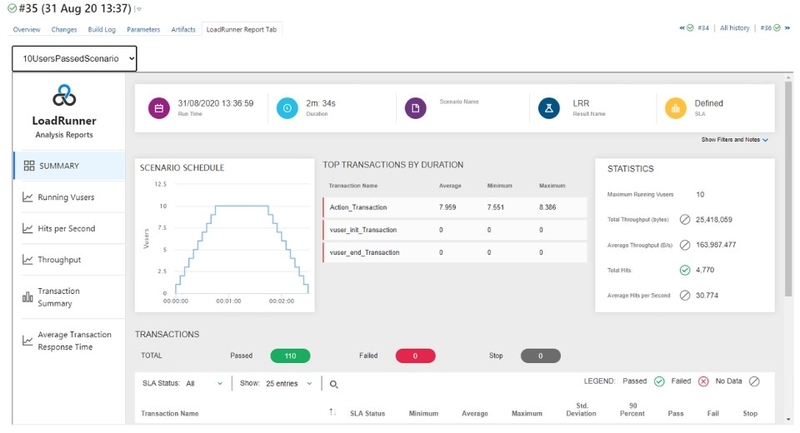
Task: Click the purple Scenario Name document icon
Action: tap(415, 108)
